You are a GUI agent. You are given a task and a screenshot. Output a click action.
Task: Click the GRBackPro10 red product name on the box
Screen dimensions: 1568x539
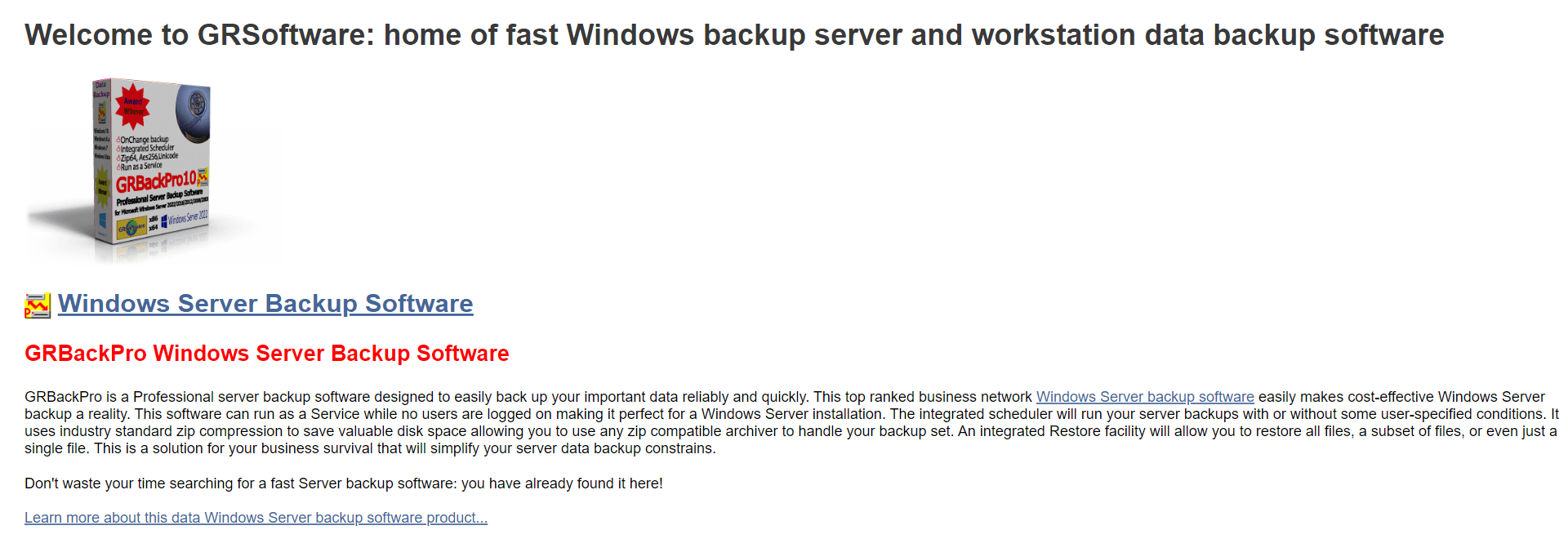[156, 182]
